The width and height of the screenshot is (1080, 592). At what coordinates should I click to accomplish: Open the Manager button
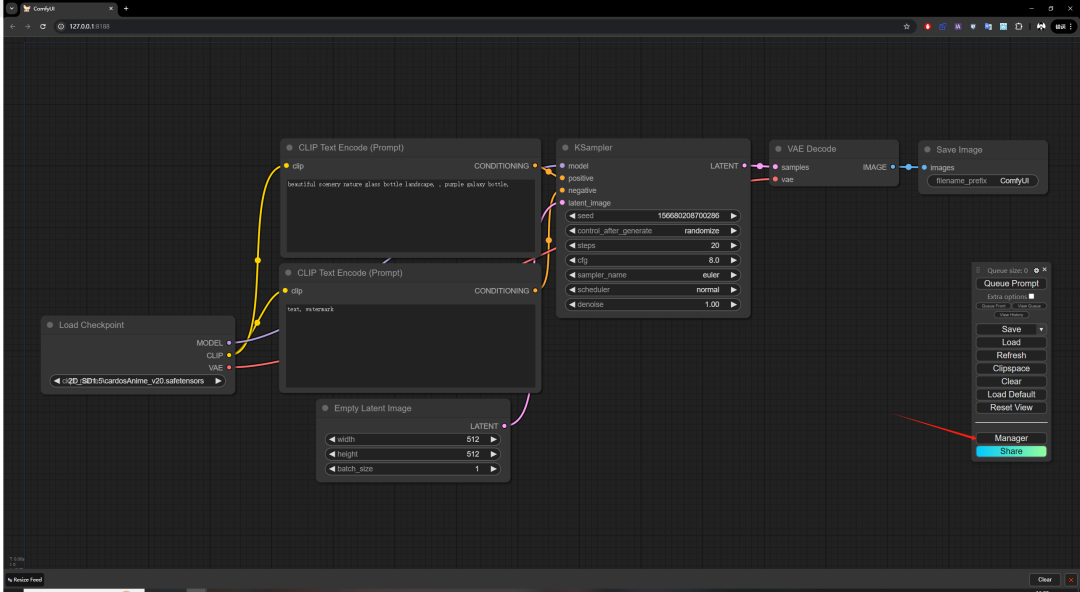point(1011,438)
